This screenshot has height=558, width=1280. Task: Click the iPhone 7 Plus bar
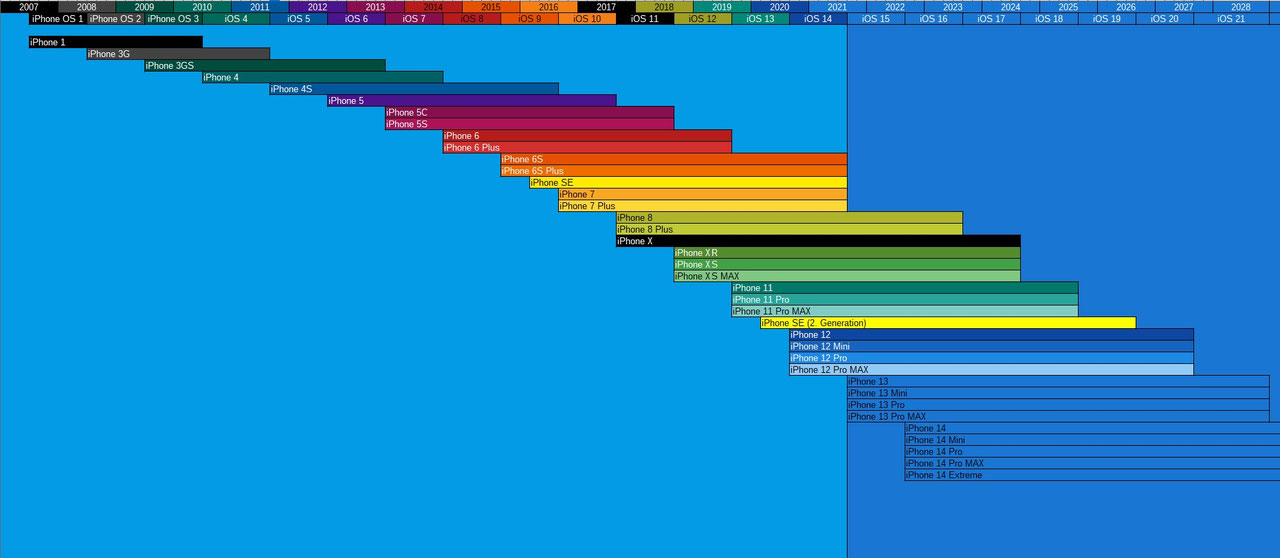(703, 206)
